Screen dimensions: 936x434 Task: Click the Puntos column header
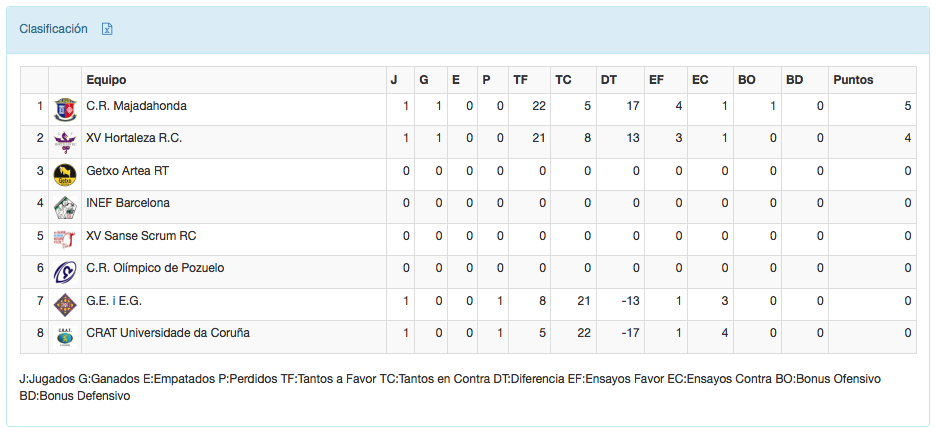(x=853, y=80)
